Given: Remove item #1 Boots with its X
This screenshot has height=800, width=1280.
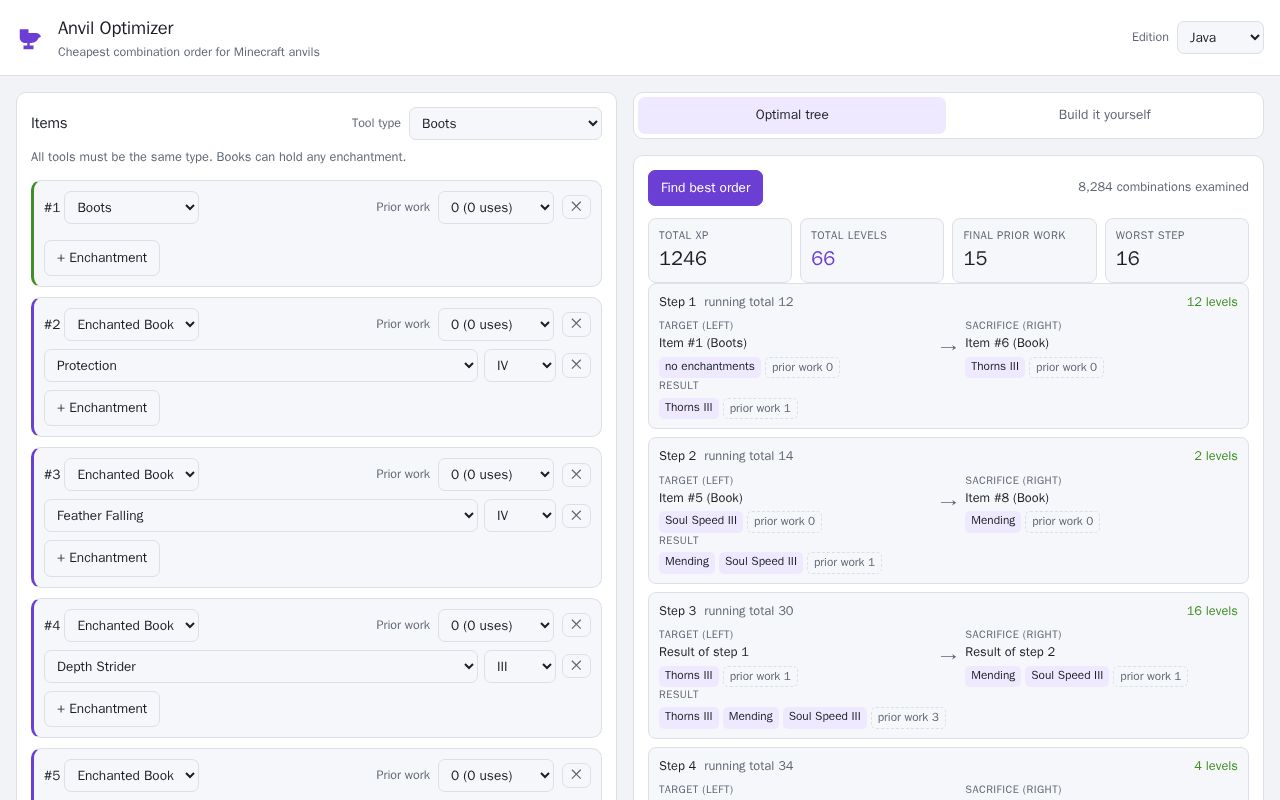Looking at the screenshot, I should [576, 207].
